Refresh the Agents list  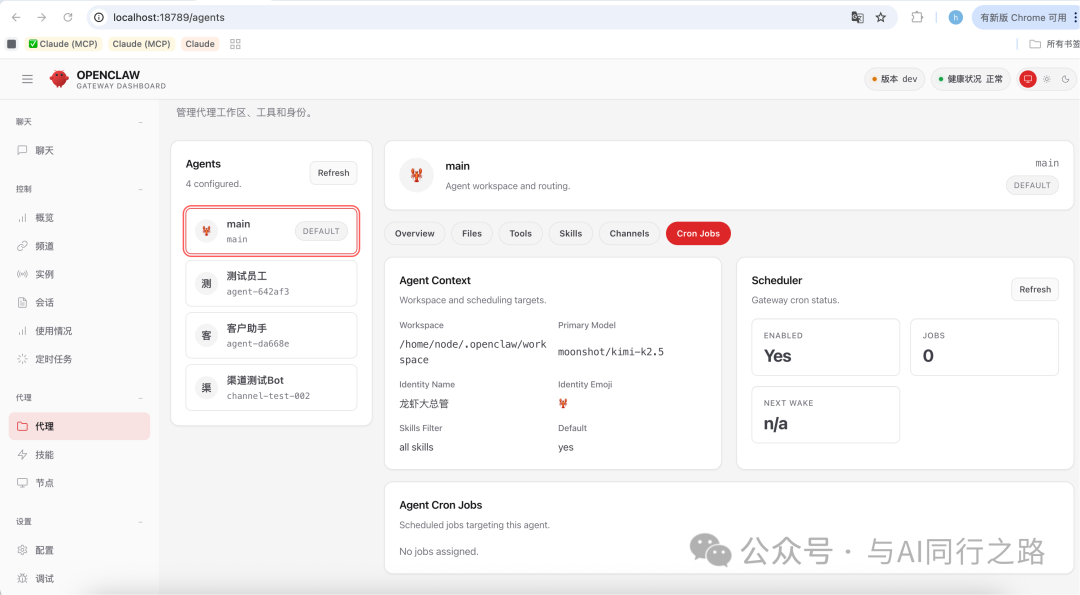333,173
